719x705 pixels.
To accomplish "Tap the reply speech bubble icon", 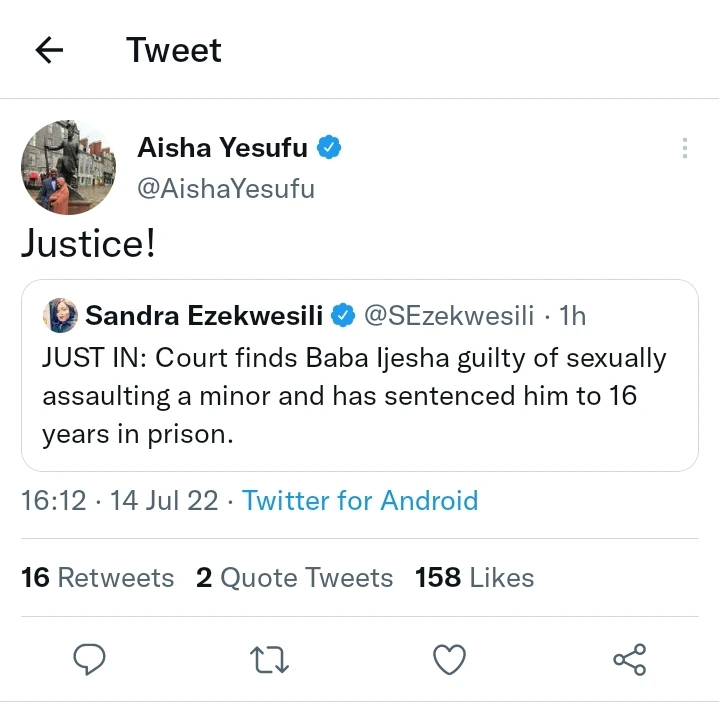I will point(90,659).
